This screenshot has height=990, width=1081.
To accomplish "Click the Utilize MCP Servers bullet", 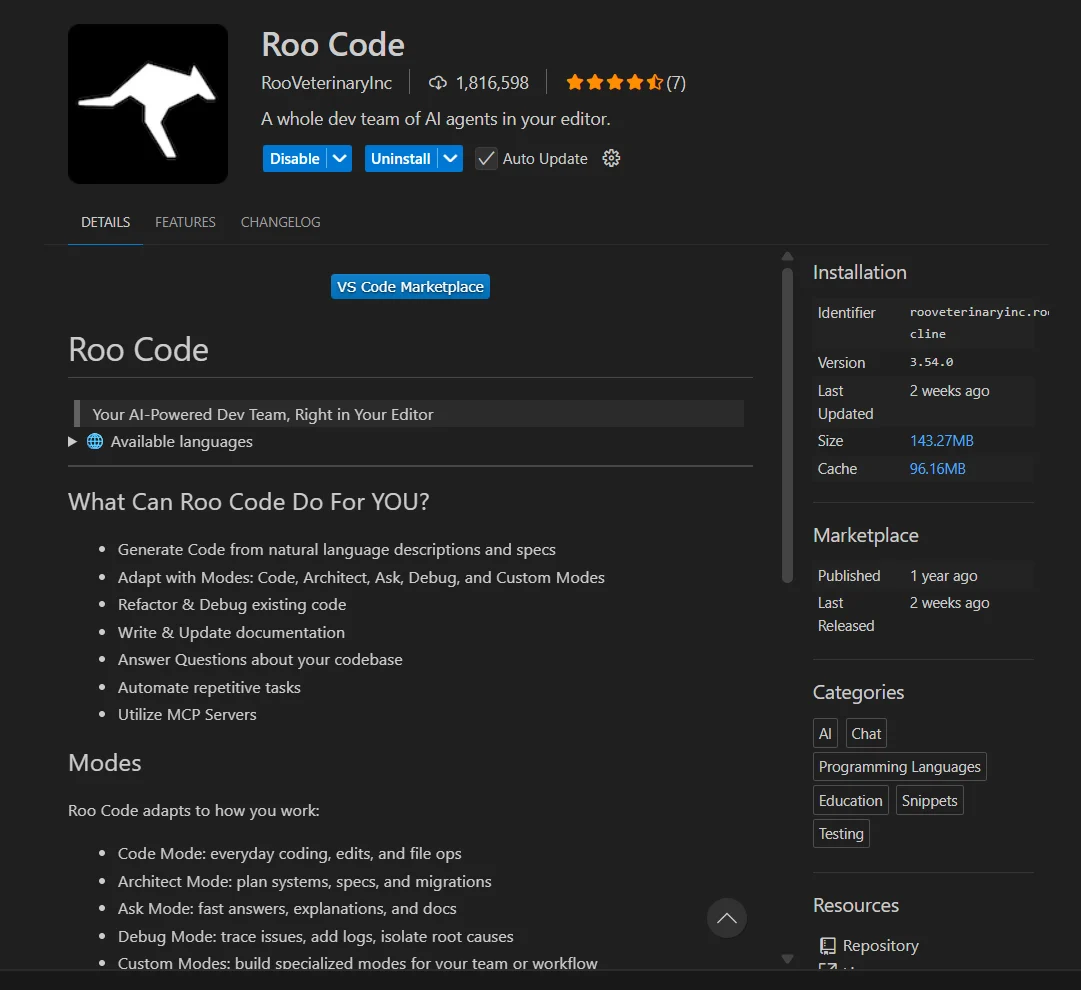I will click(x=187, y=714).
